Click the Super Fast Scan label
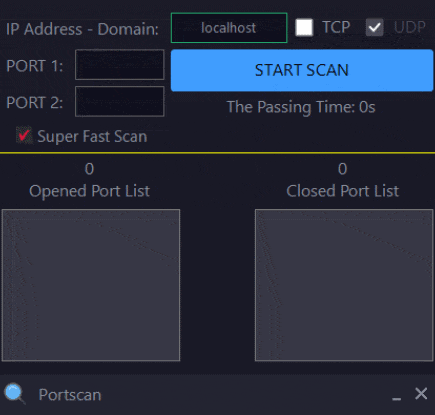Image resolution: width=435 pixels, height=415 pixels. click(92, 136)
